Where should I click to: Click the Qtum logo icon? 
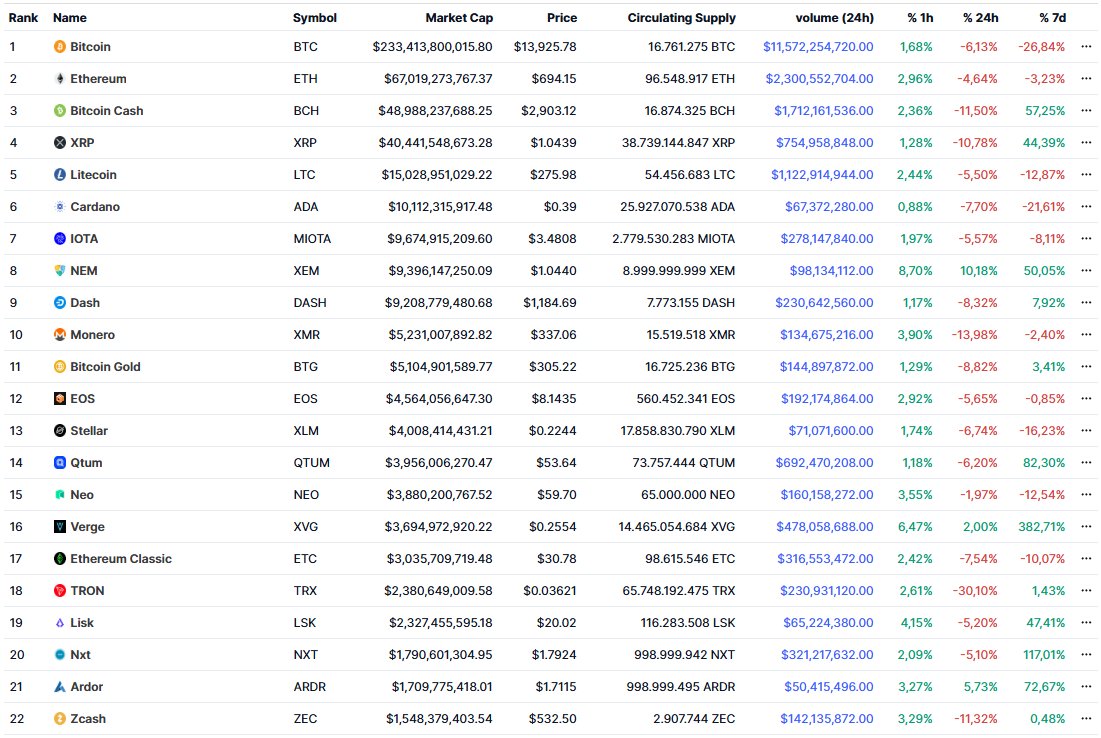tap(60, 463)
